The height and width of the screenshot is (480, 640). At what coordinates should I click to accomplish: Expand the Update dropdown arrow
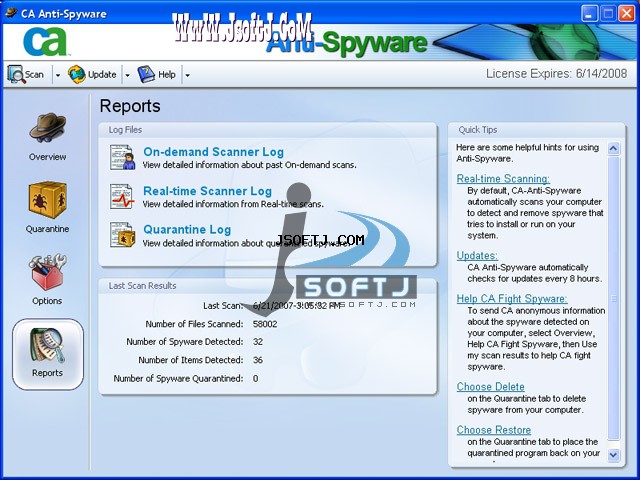(127, 75)
